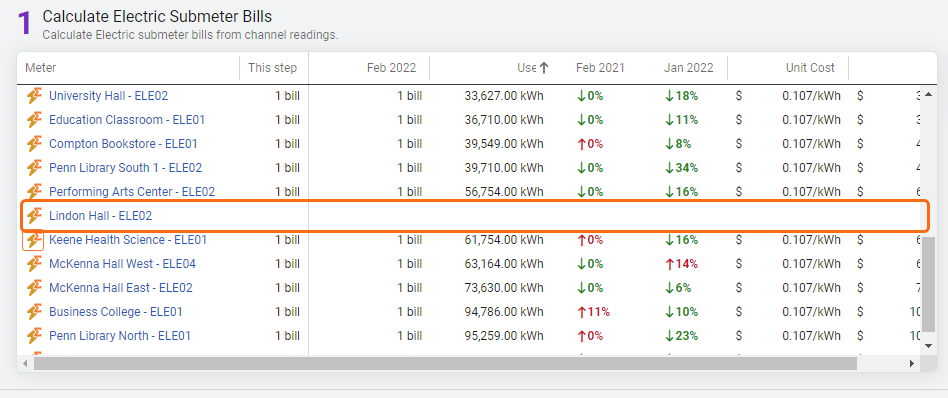Click the Education Classroom - ELE01 meter icon
This screenshot has height=398, width=948.
pyautogui.click(x=34, y=120)
